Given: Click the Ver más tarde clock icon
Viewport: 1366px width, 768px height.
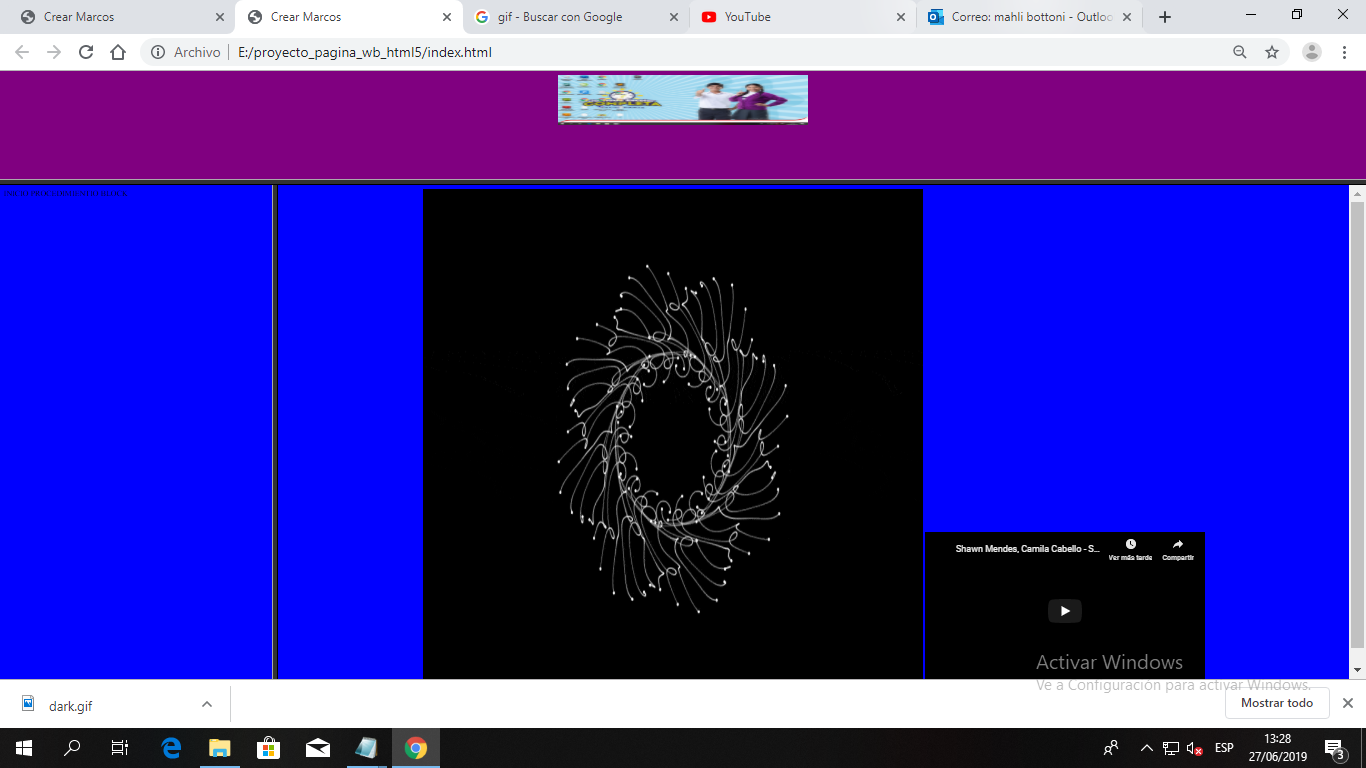Looking at the screenshot, I should coord(1130,544).
